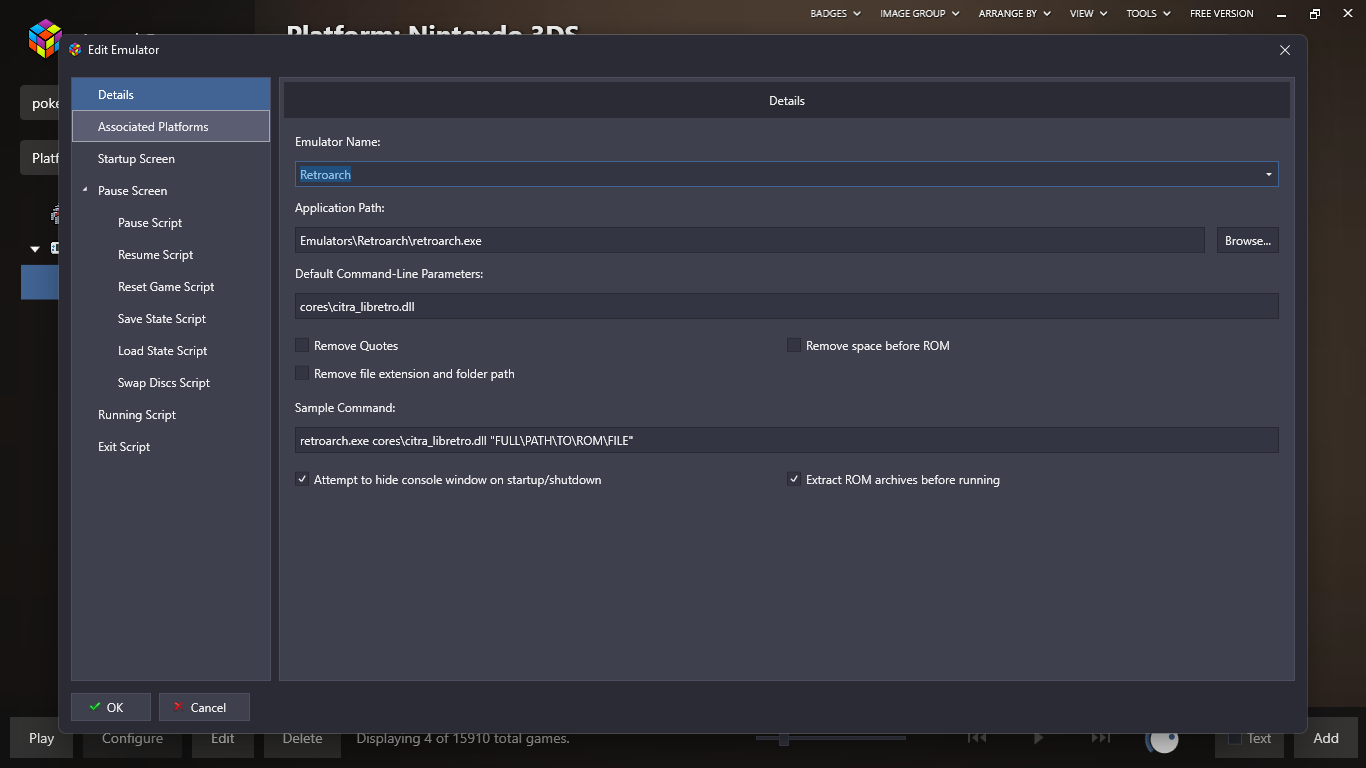Open the IMAGE GROUP dropdown menu
Screen dimensions: 1366x768
point(919,13)
